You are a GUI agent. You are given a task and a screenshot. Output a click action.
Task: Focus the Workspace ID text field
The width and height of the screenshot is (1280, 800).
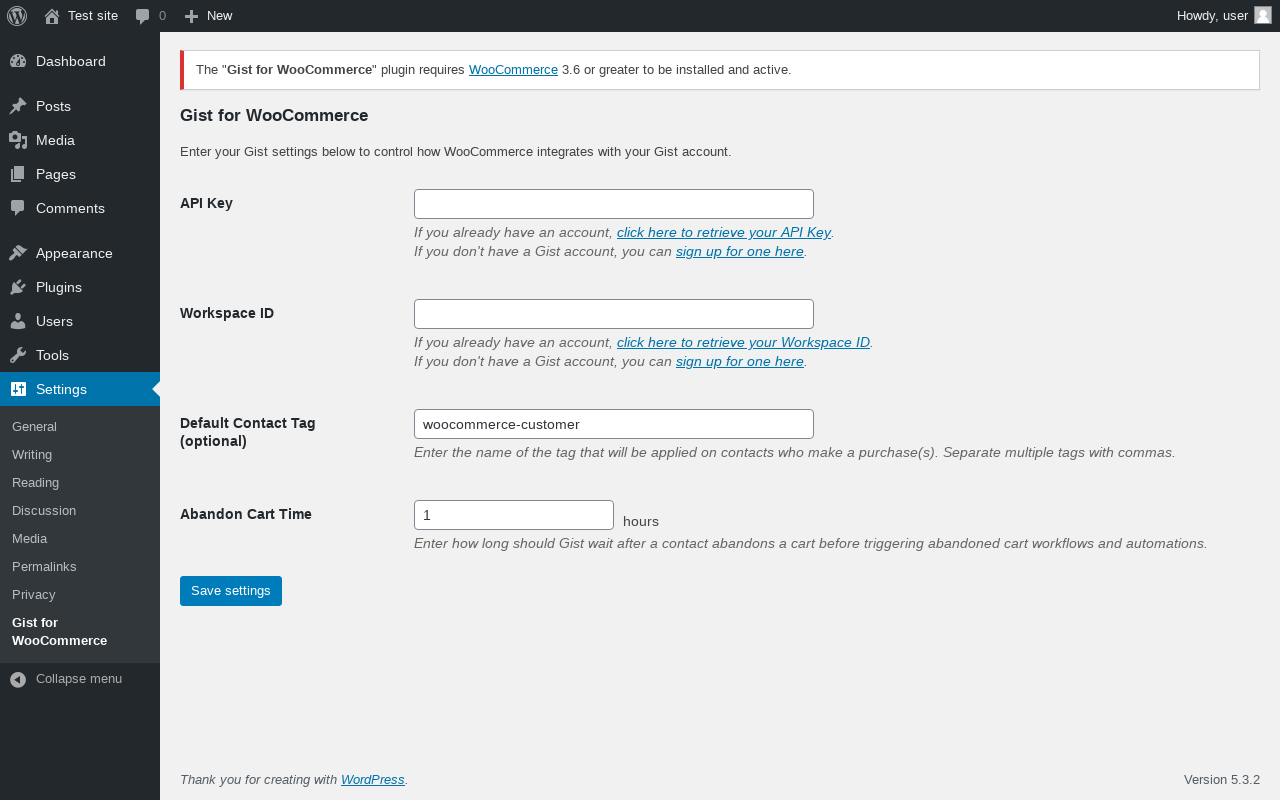point(614,314)
